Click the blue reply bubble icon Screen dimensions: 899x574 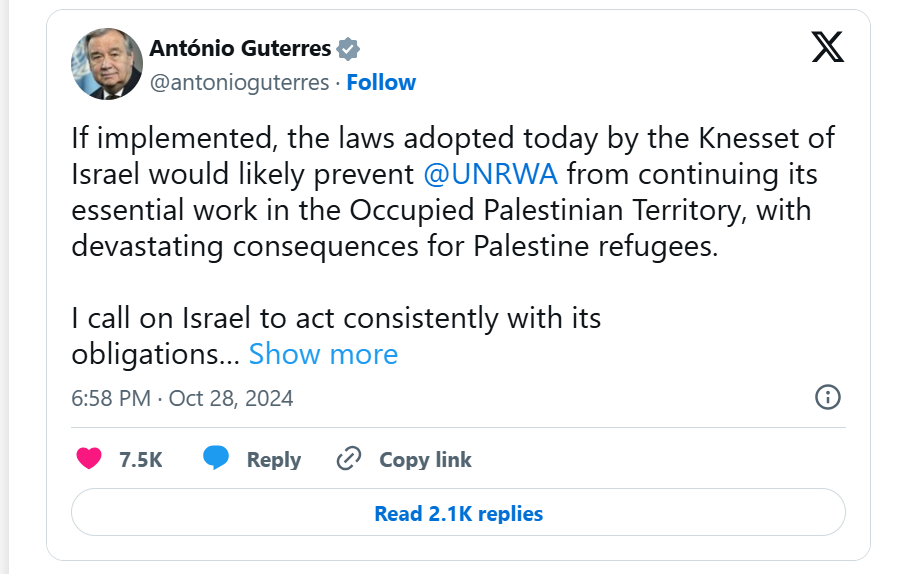coord(216,459)
